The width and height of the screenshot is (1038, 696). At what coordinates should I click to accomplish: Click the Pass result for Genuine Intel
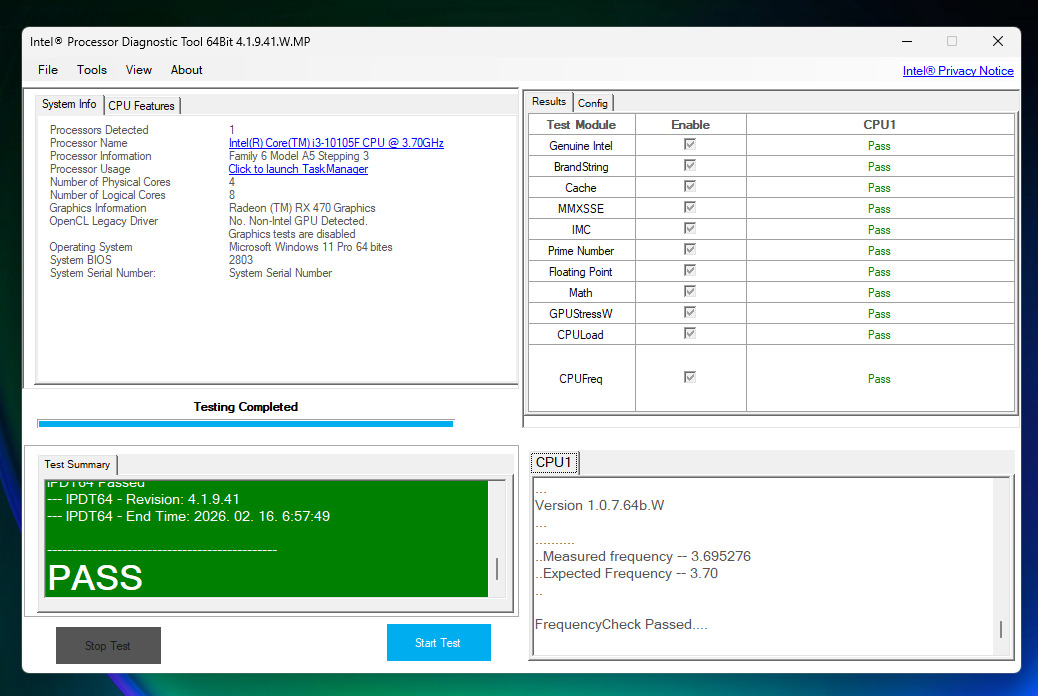[879, 146]
